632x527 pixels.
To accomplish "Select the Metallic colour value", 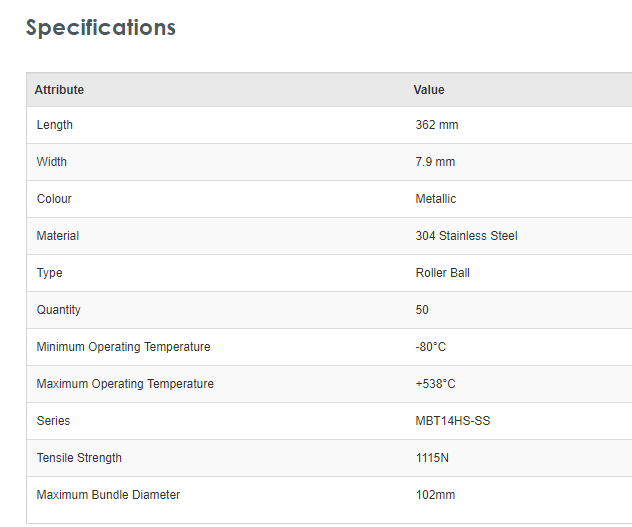I will 436,199.
